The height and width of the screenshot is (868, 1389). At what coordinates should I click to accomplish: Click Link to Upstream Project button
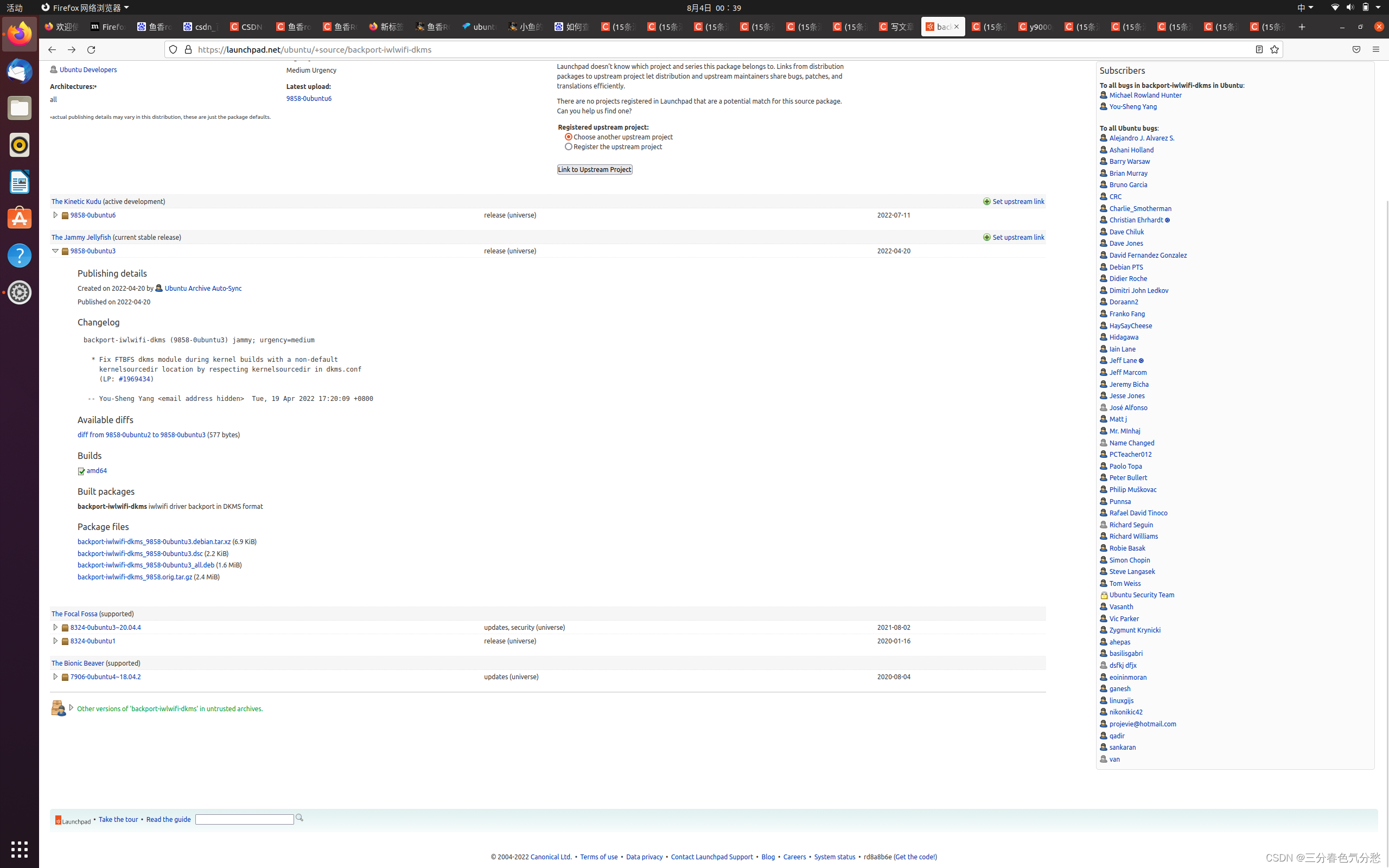(595, 169)
